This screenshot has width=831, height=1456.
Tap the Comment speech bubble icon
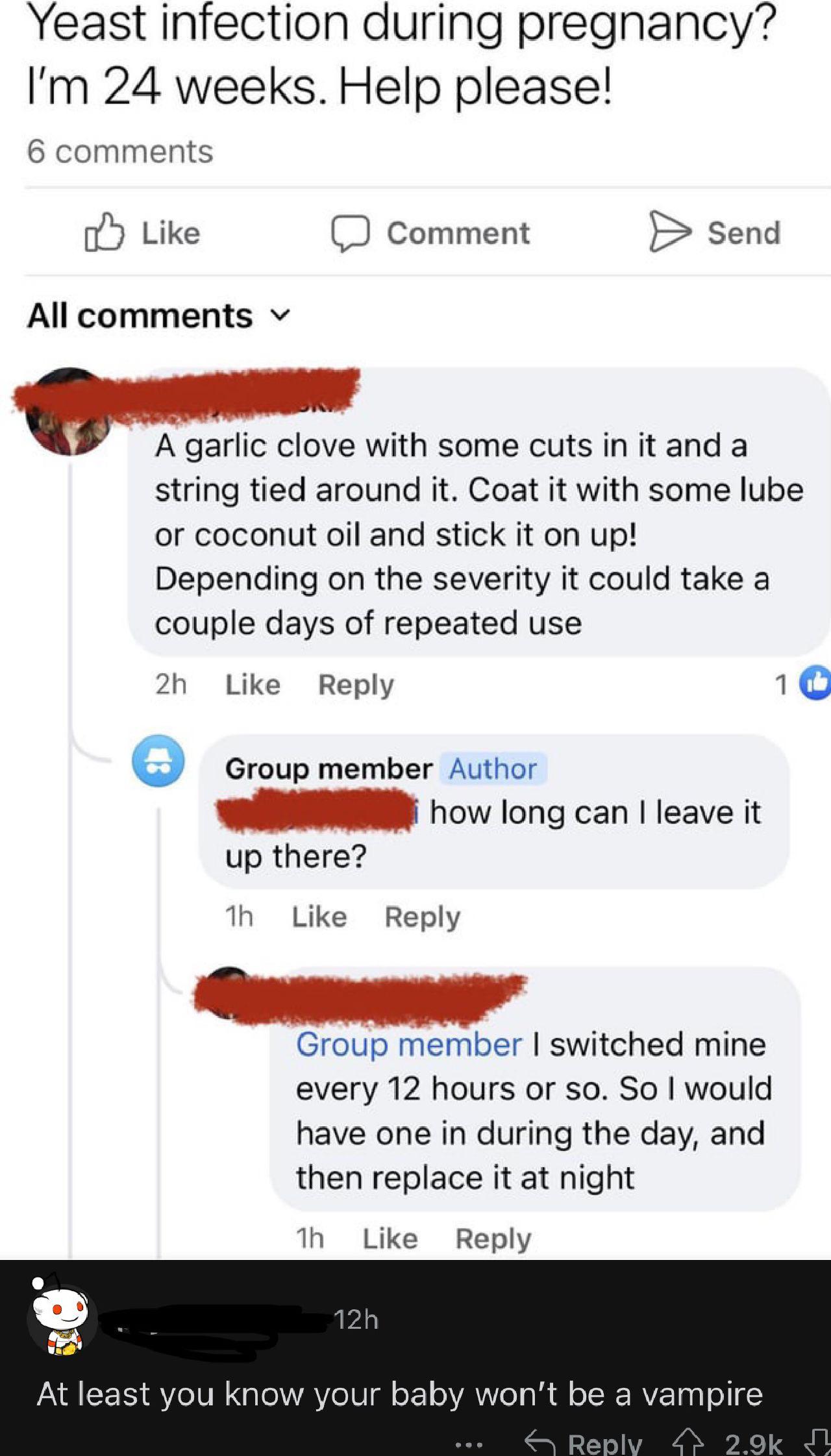tap(351, 232)
